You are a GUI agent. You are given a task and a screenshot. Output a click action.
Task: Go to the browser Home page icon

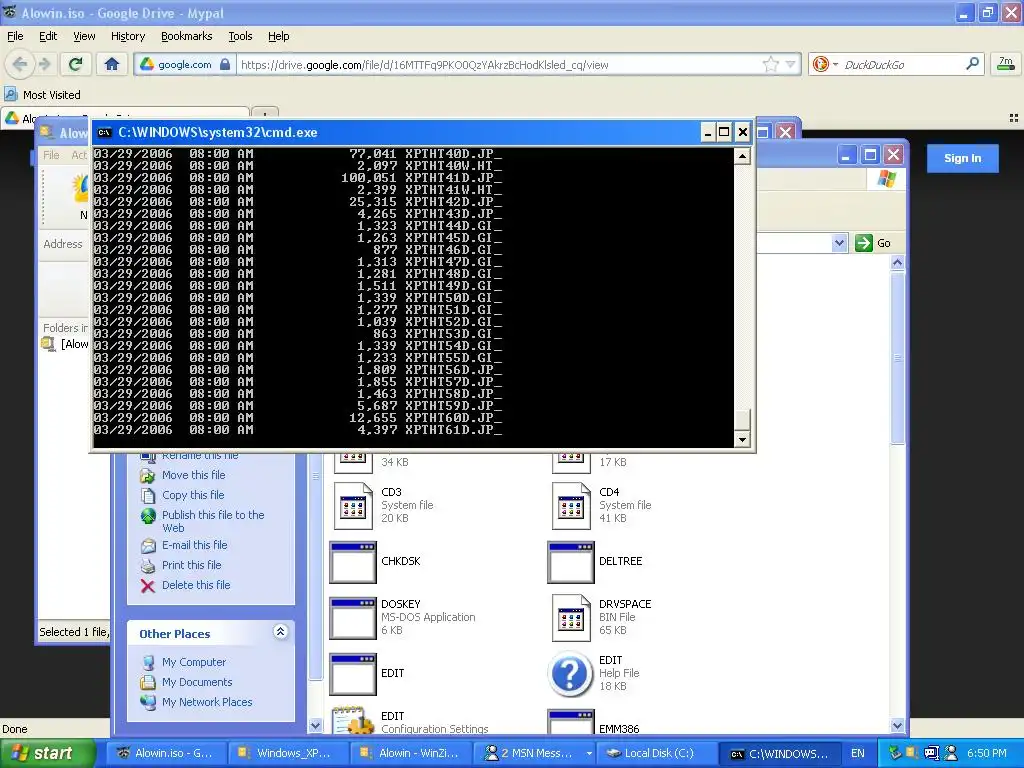click(112, 64)
